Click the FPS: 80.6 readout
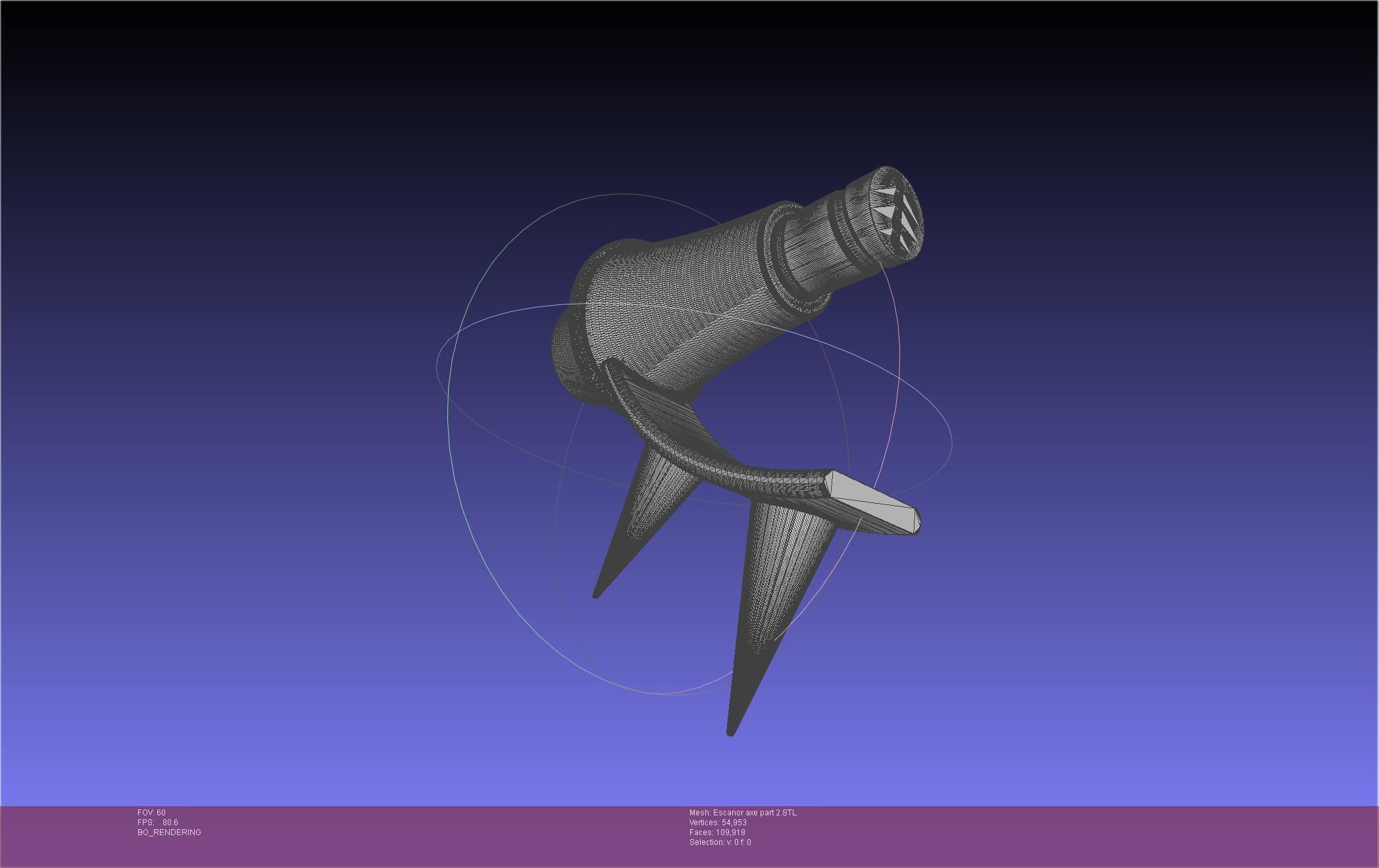 point(158,823)
